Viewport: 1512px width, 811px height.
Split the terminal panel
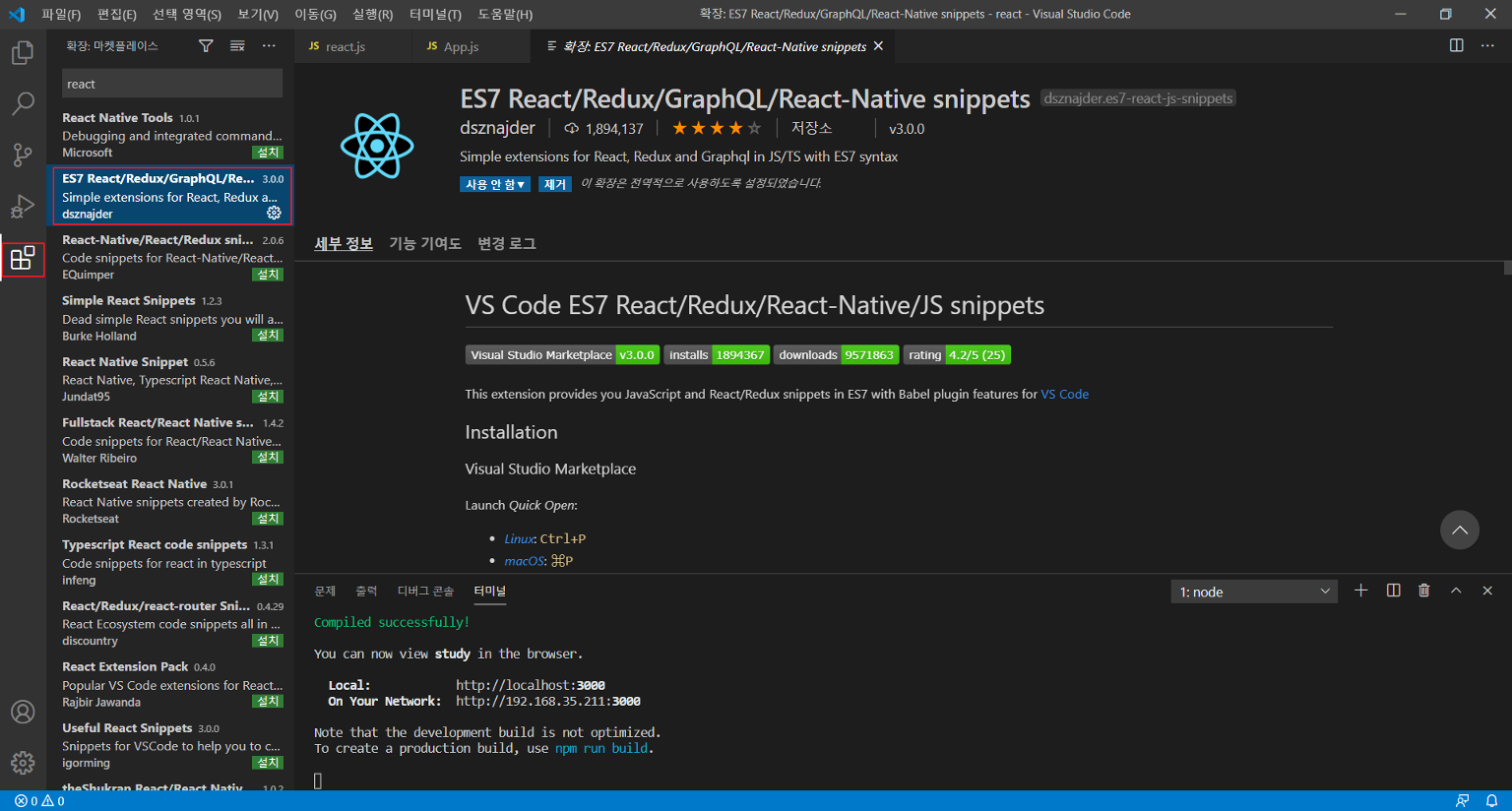click(x=1394, y=591)
